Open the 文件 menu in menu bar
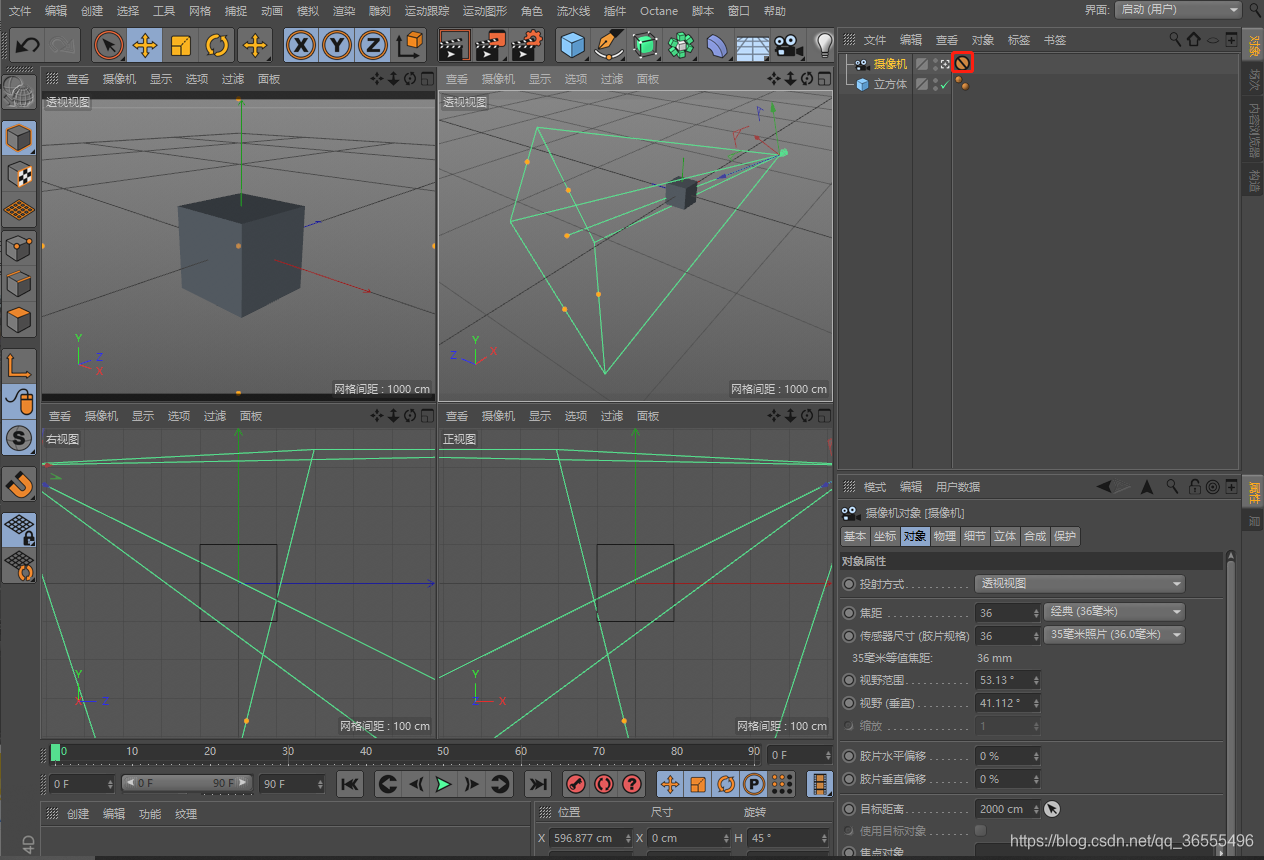The width and height of the screenshot is (1264, 860). pos(20,11)
